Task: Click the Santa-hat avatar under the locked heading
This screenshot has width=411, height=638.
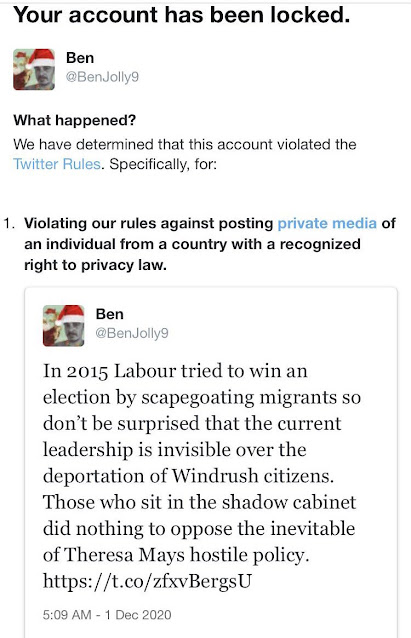Action: coord(34,69)
